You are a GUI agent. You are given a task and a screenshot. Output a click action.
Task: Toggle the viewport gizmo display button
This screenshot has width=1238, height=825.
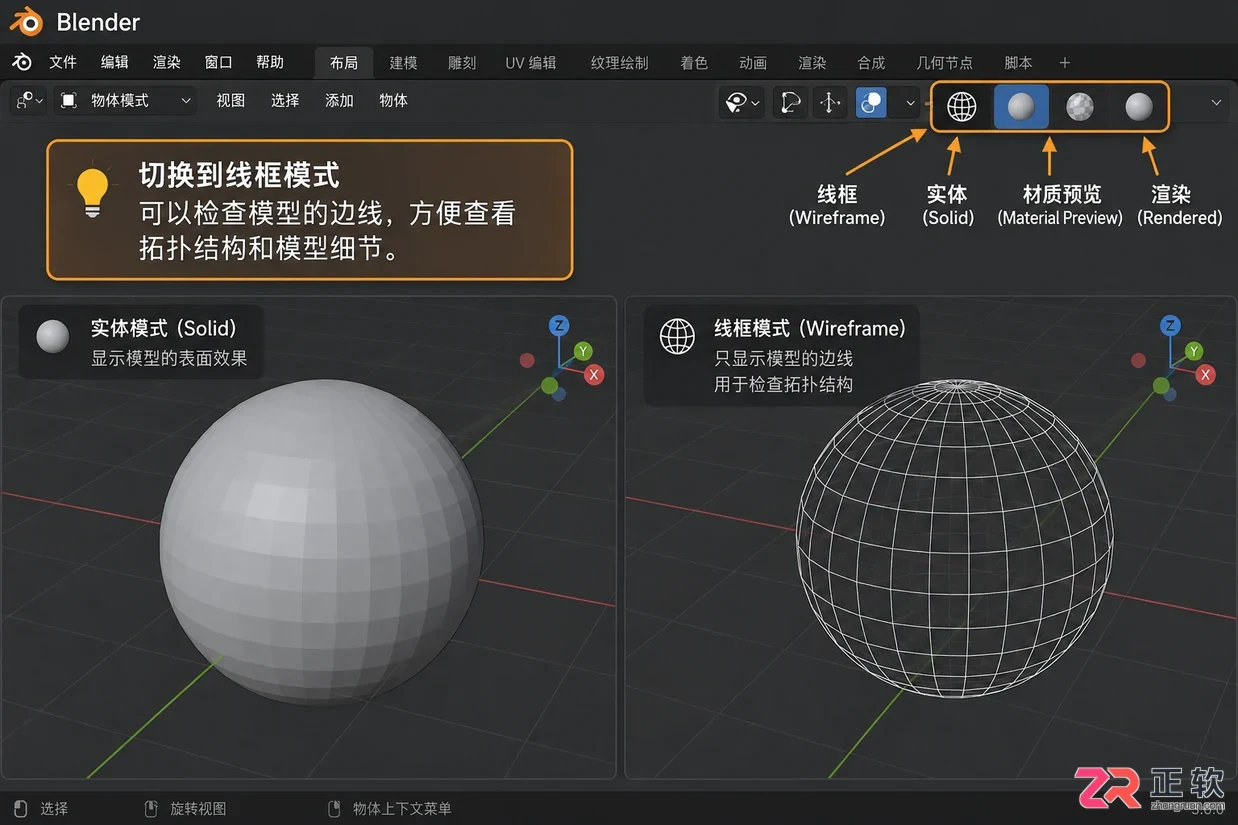829,102
